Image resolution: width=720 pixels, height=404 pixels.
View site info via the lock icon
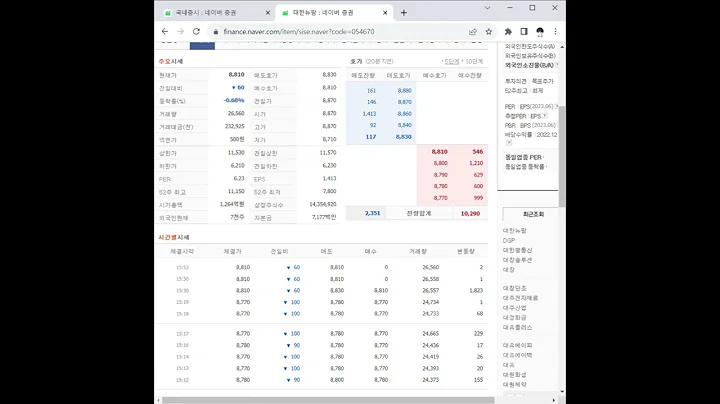(x=215, y=32)
